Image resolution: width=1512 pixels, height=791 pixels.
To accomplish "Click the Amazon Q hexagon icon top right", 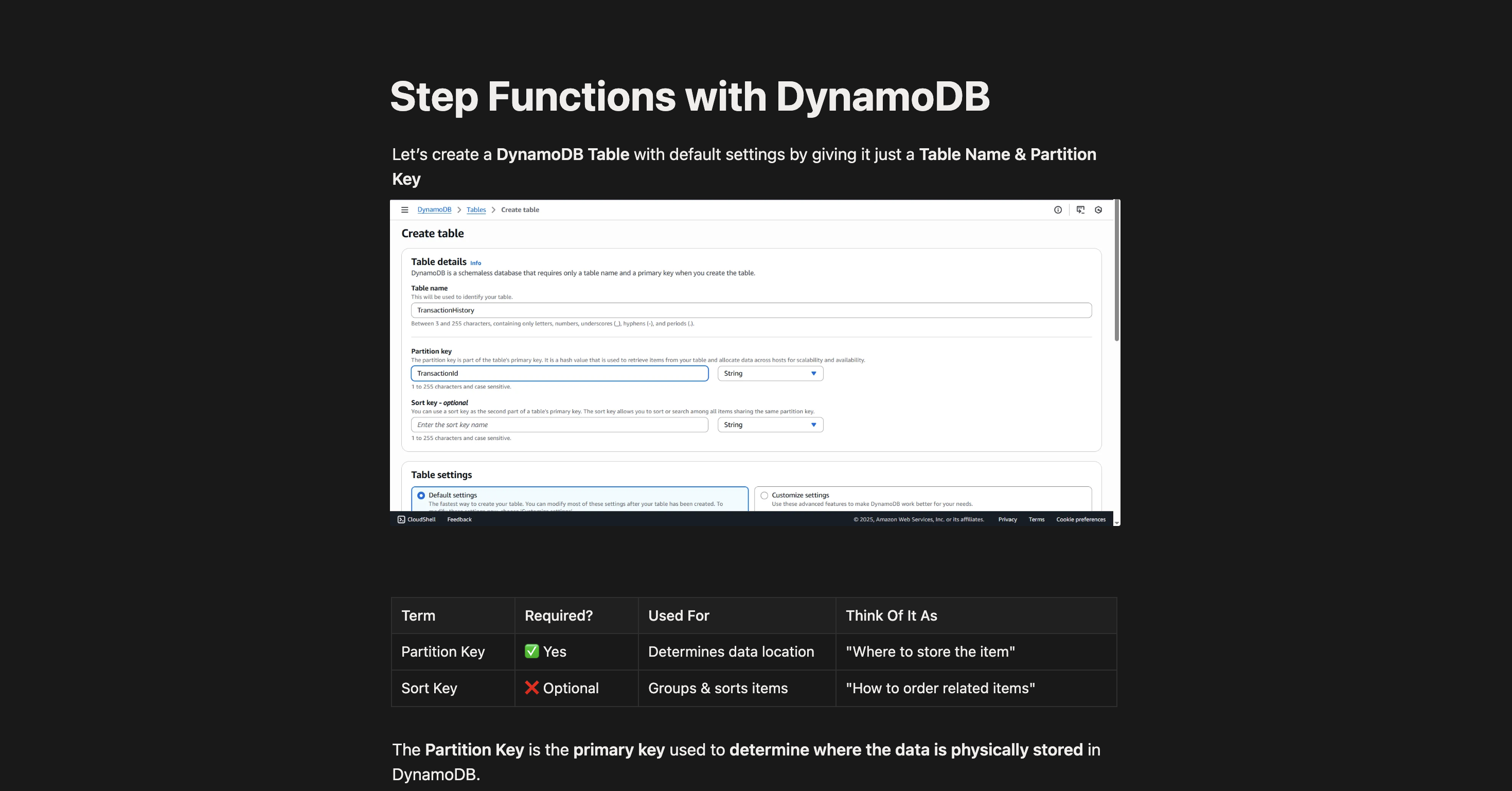I will 1098,209.
